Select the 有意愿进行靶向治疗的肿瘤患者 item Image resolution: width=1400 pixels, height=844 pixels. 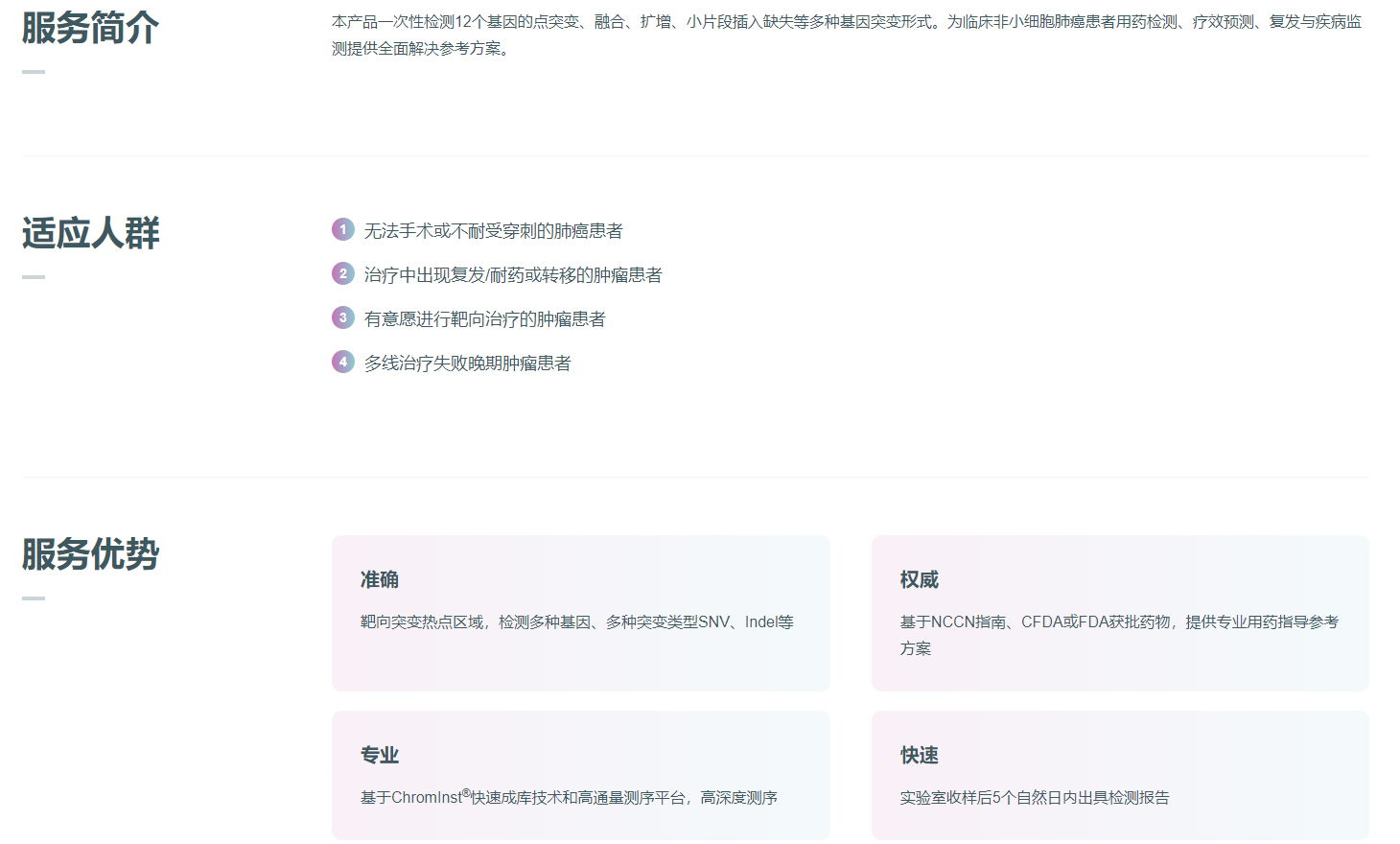[x=484, y=319]
